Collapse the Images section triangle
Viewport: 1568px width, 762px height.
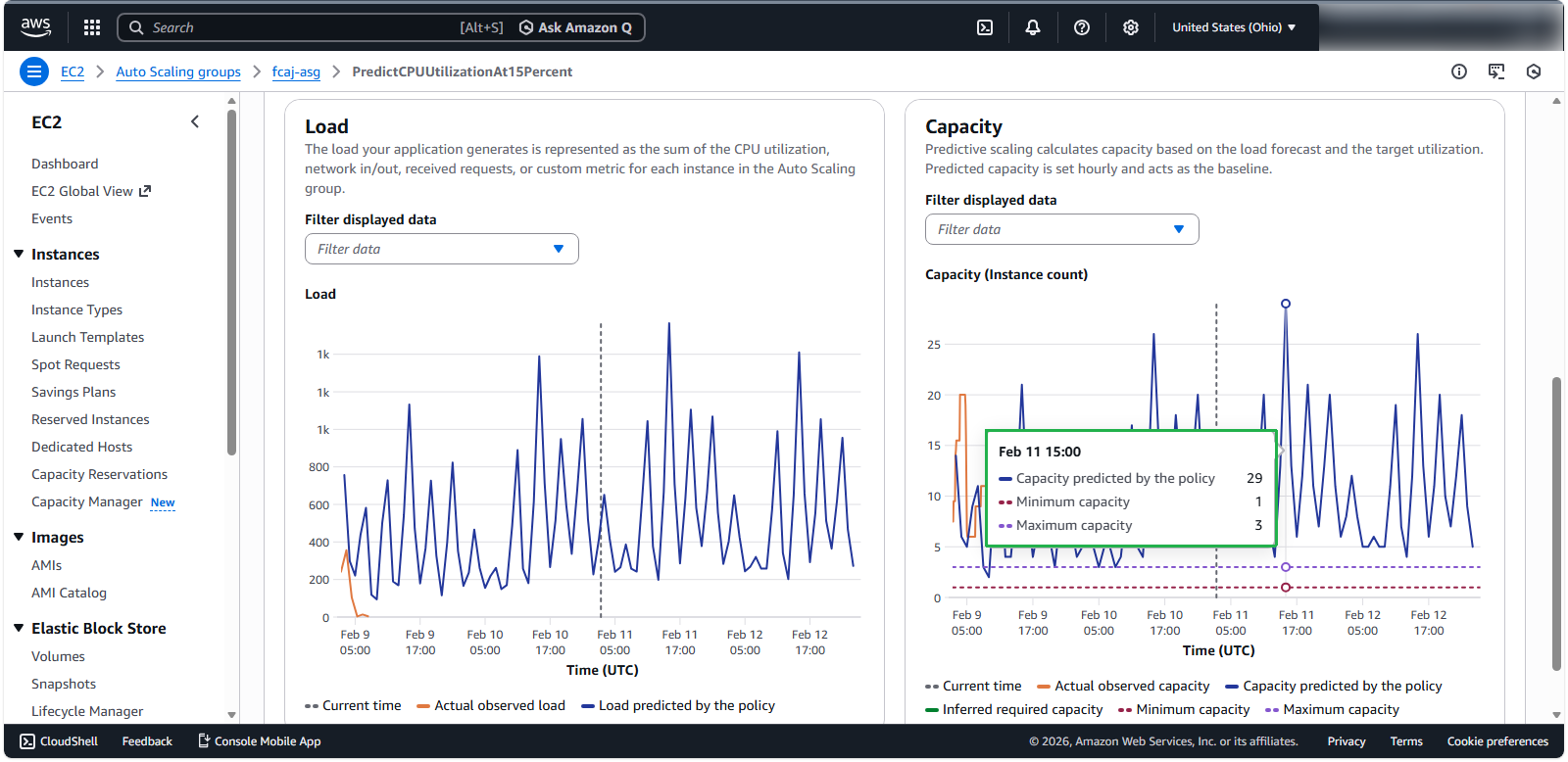pyautogui.click(x=19, y=537)
